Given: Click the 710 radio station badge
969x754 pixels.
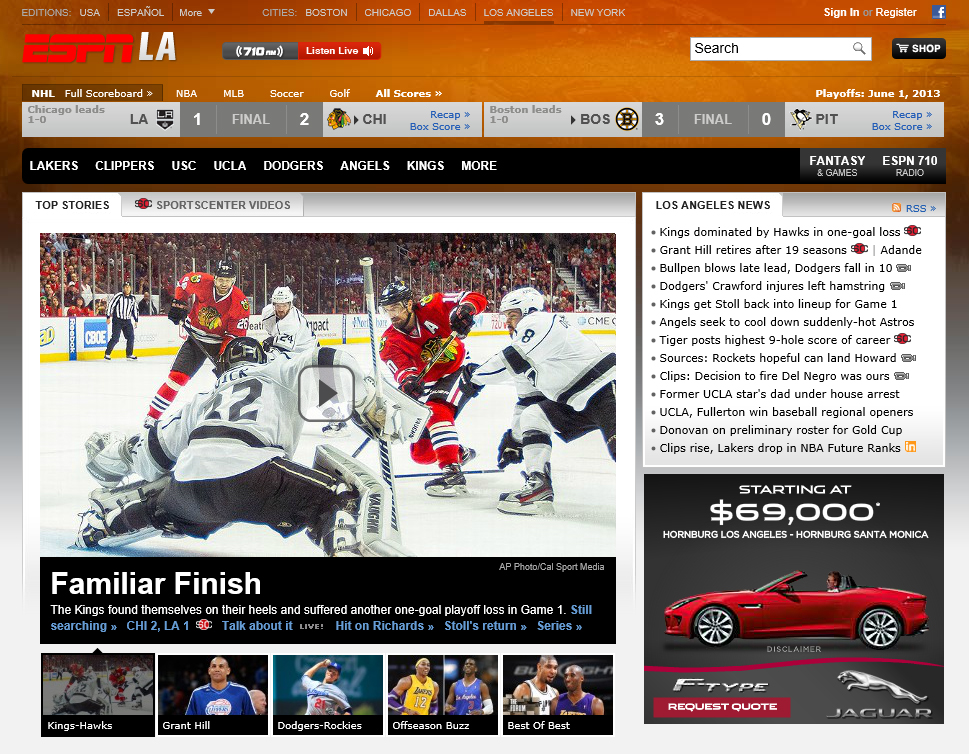Looking at the screenshot, I should click(260, 51).
